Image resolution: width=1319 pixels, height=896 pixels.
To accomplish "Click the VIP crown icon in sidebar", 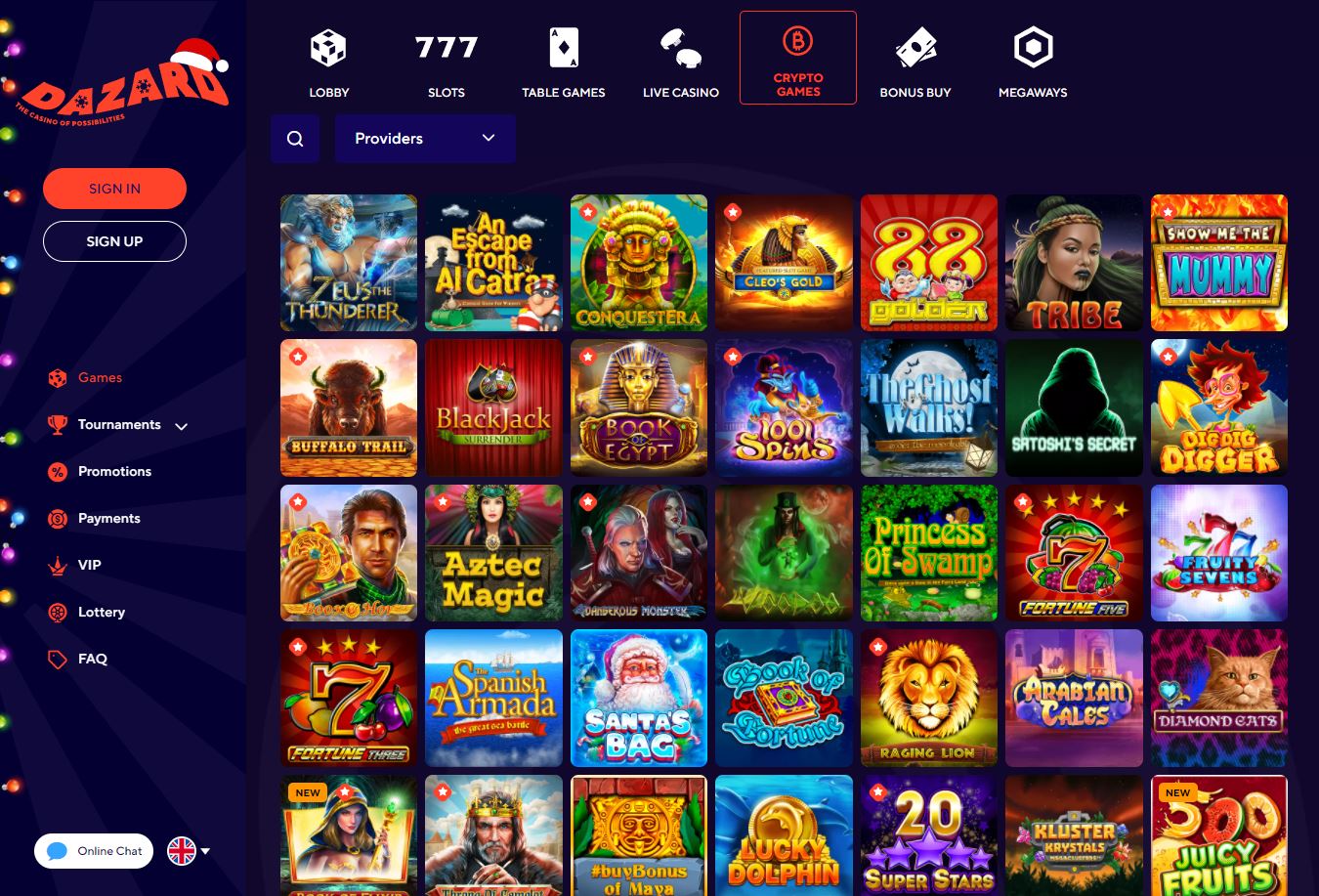I will coord(58,566).
